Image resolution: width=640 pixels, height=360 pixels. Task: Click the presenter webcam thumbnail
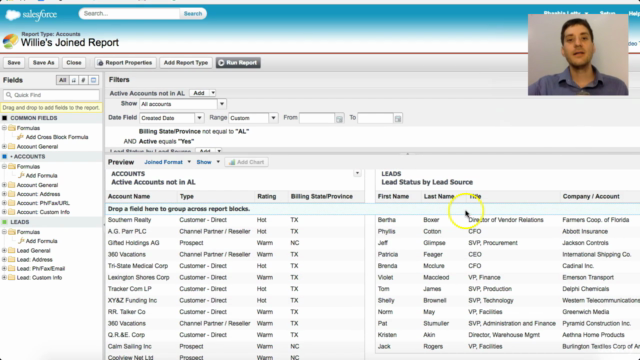pos(578,55)
